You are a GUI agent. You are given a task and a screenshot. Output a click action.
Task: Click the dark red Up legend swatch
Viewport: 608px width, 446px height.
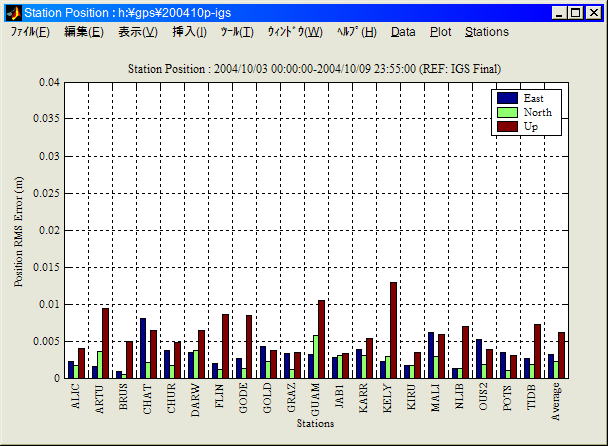tap(507, 126)
